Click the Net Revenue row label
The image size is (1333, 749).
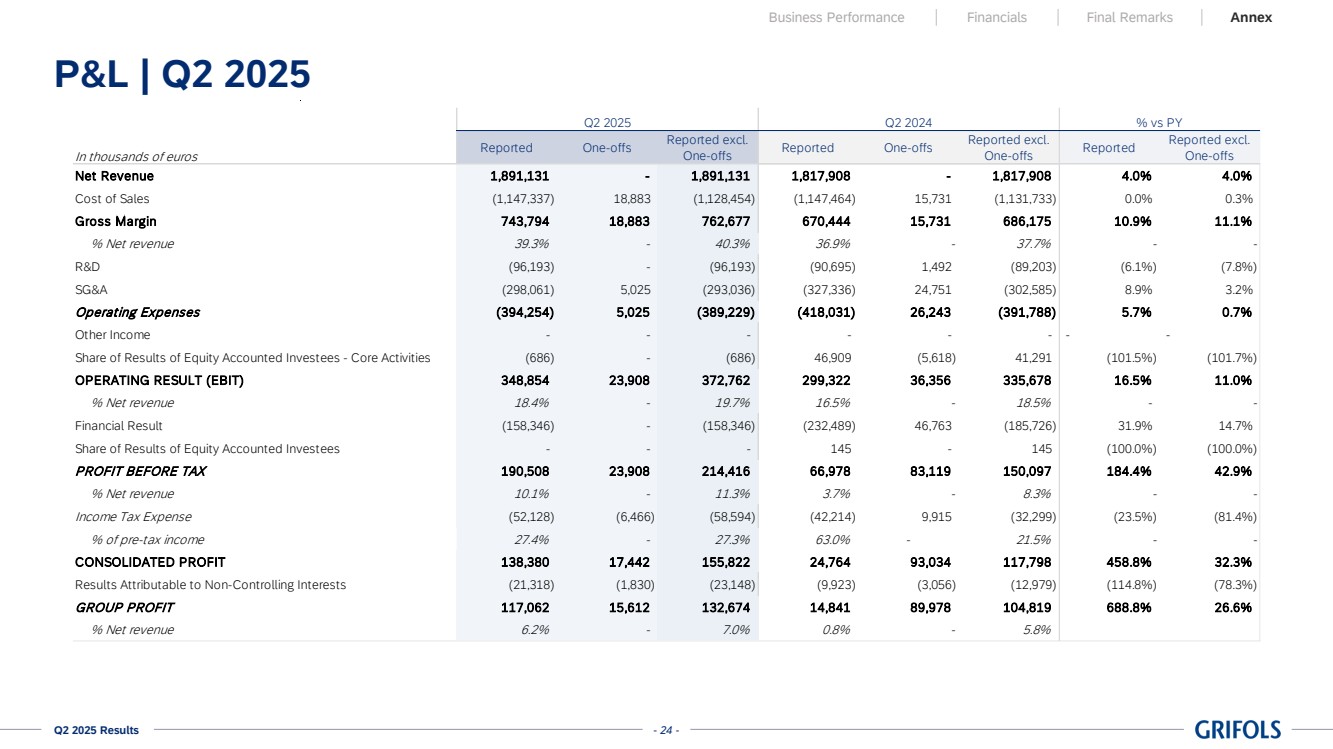click(114, 176)
